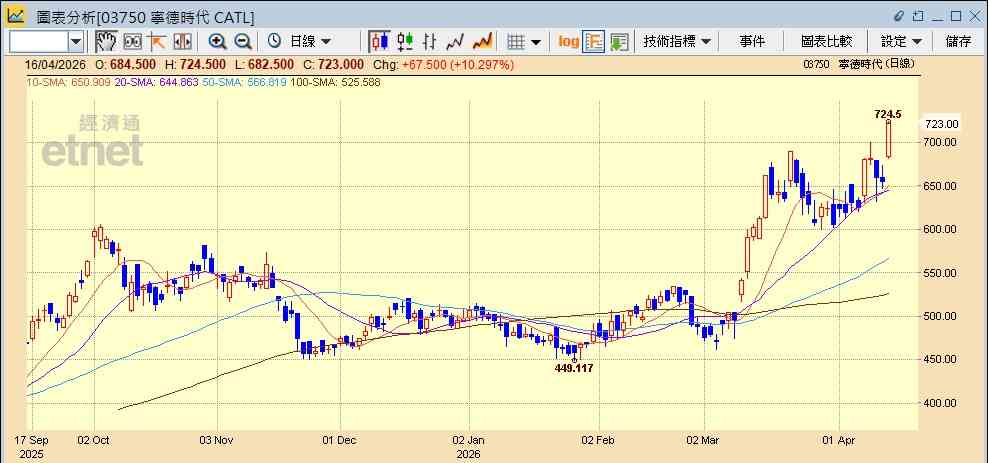Select the hand pan tool

106,42
